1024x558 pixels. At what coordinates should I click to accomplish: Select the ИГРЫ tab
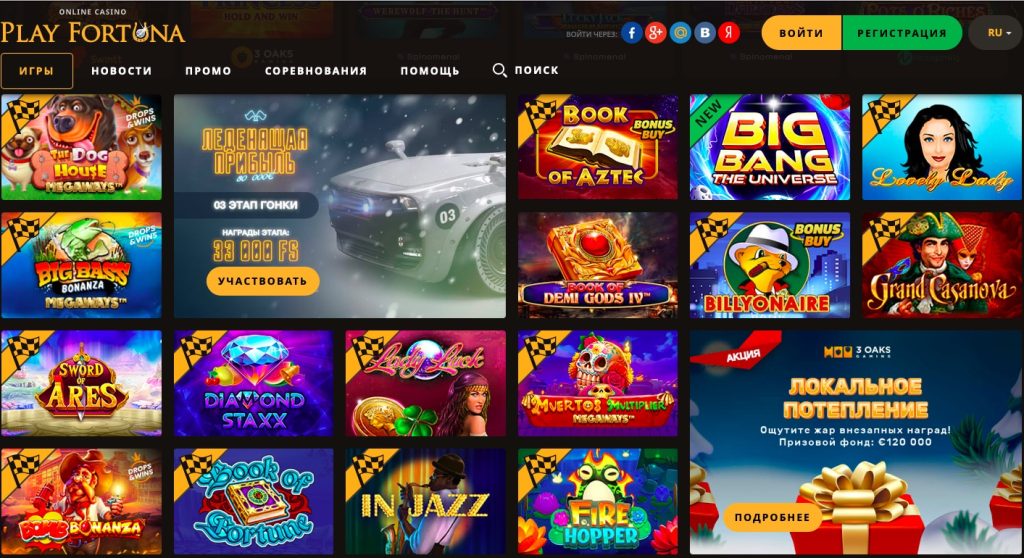(37, 71)
